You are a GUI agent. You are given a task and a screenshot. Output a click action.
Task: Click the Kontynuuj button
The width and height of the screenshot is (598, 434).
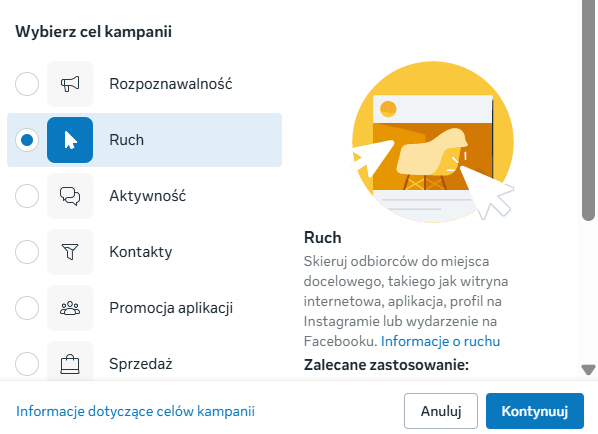[x=535, y=411]
